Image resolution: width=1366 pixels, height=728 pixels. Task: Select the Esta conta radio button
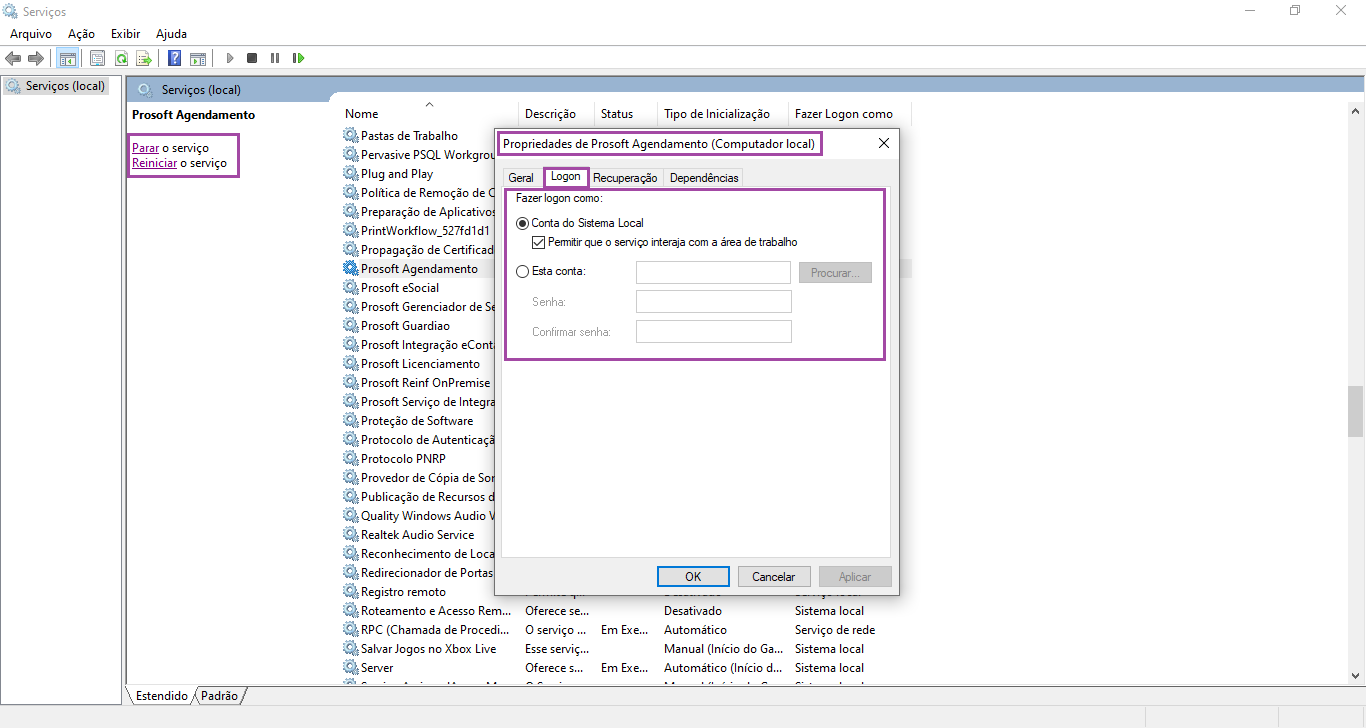pos(522,271)
